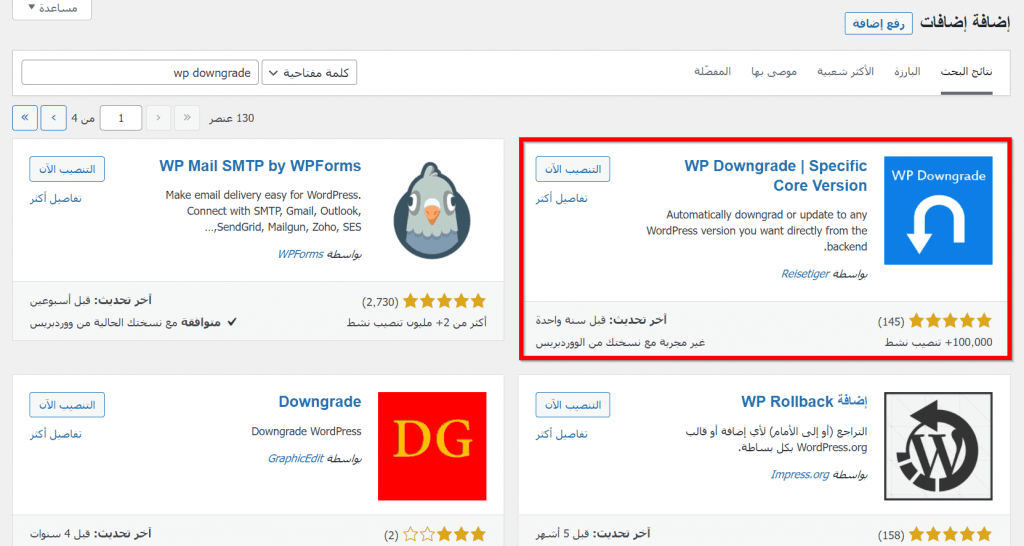Open the Reisetiger author link
1024x546 pixels.
point(804,273)
